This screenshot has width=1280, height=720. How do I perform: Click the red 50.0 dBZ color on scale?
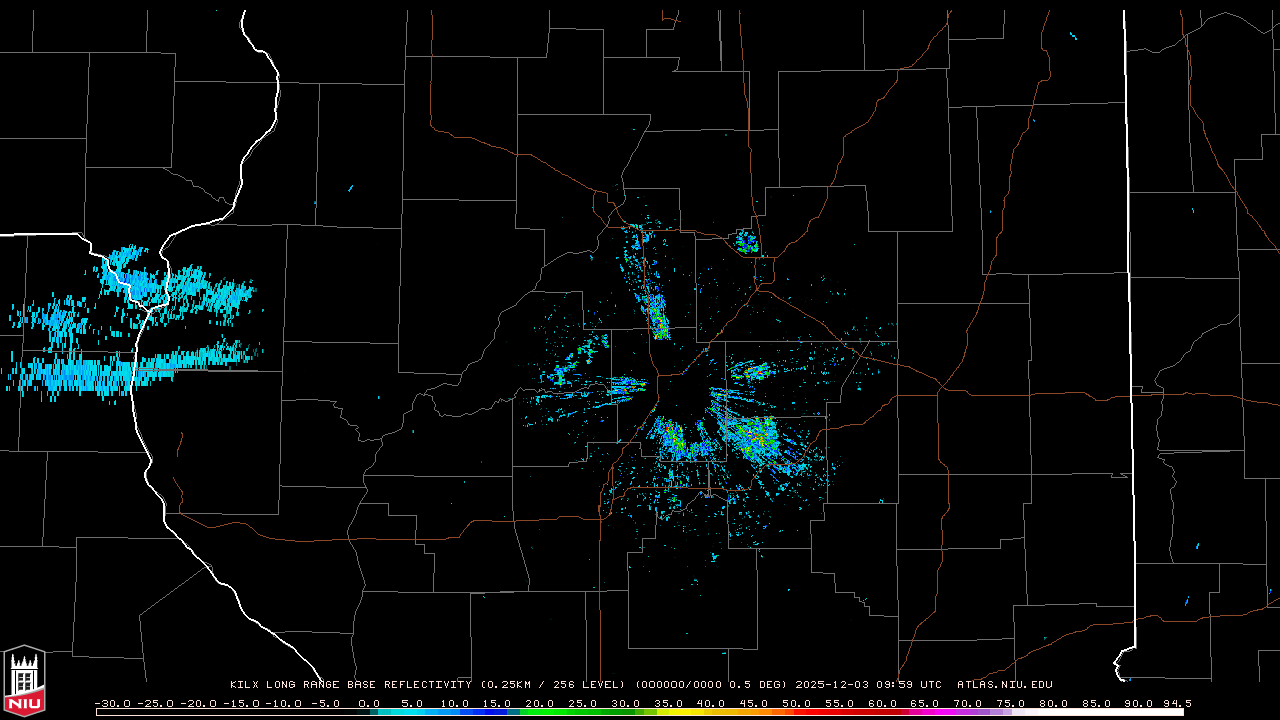click(796, 712)
